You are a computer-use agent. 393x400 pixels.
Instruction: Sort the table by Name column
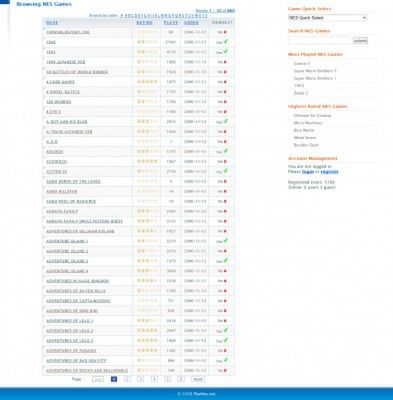(x=52, y=23)
